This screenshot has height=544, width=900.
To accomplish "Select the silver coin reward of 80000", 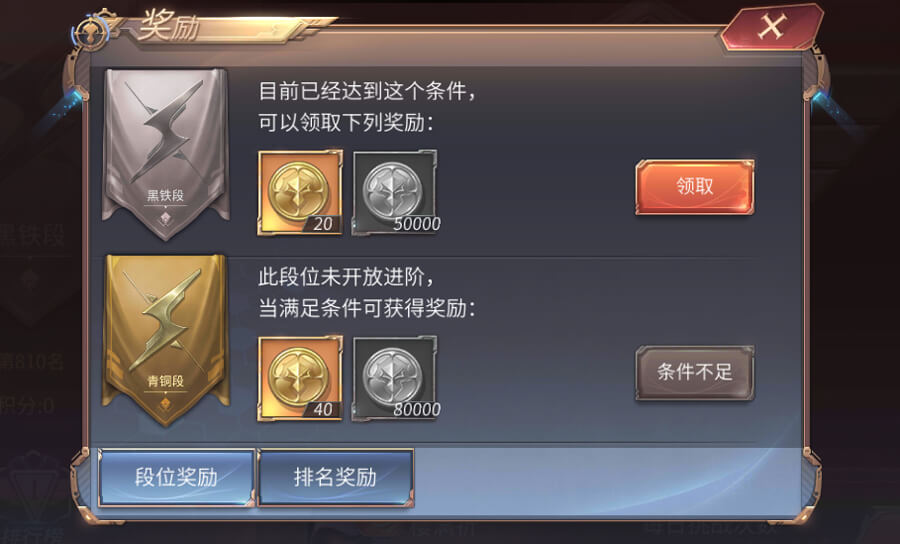I will point(395,379).
